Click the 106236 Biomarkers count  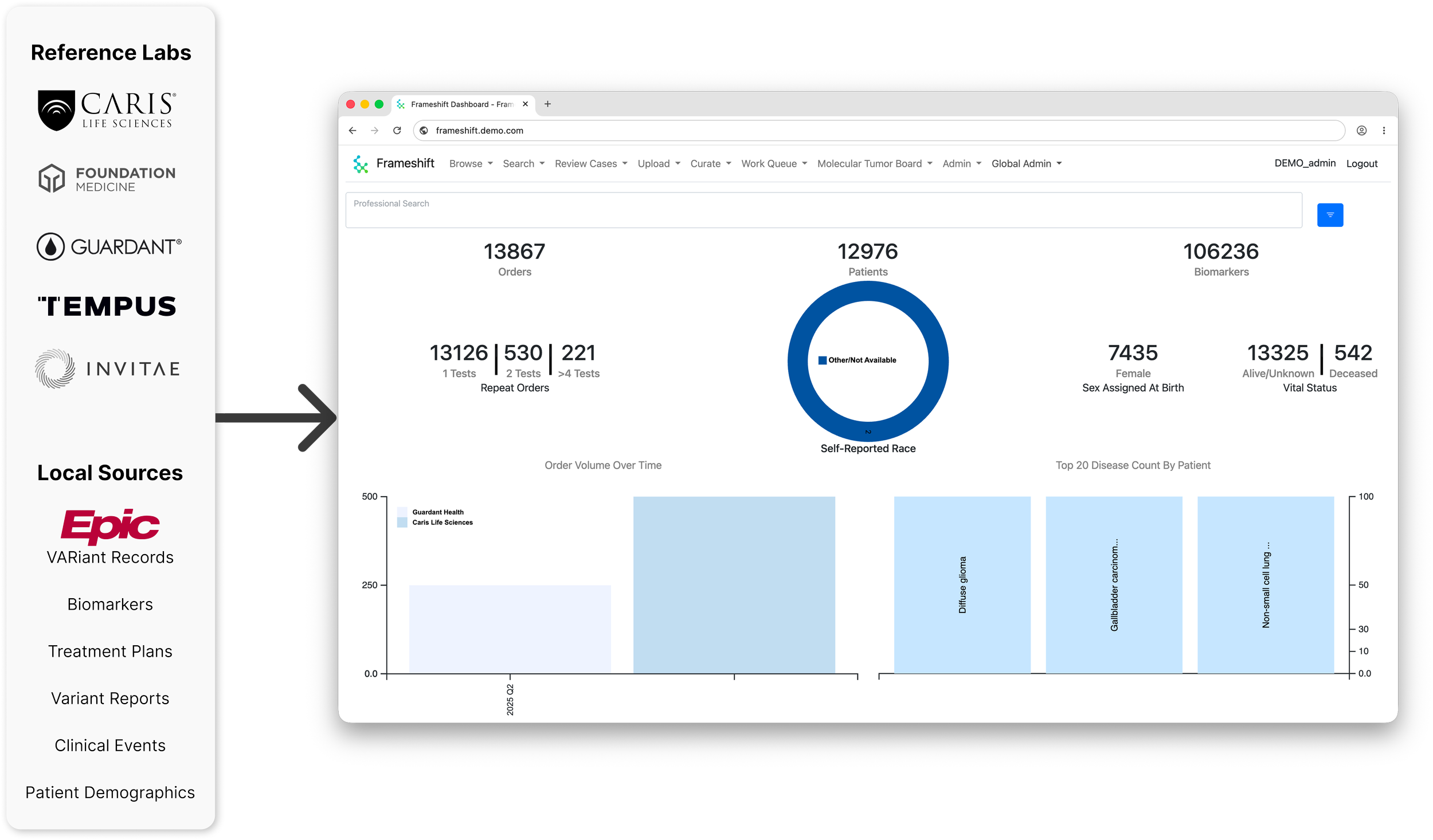[x=1221, y=252]
